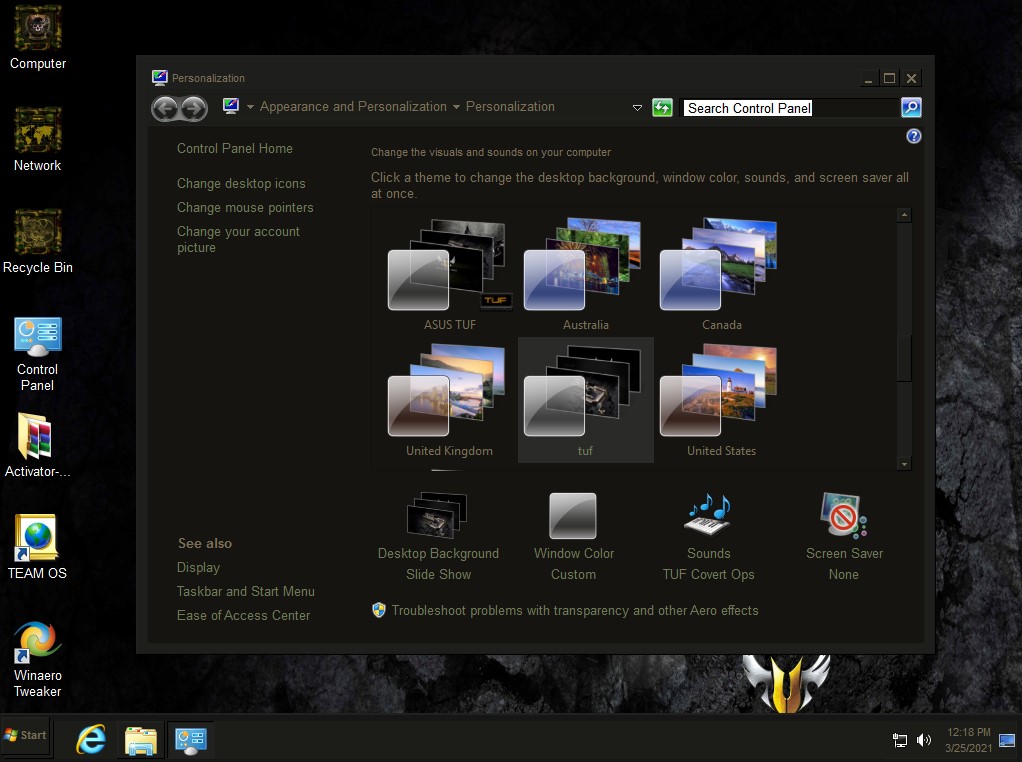Open the Help question mark icon
Screen dimensions: 1022x762
(914, 136)
